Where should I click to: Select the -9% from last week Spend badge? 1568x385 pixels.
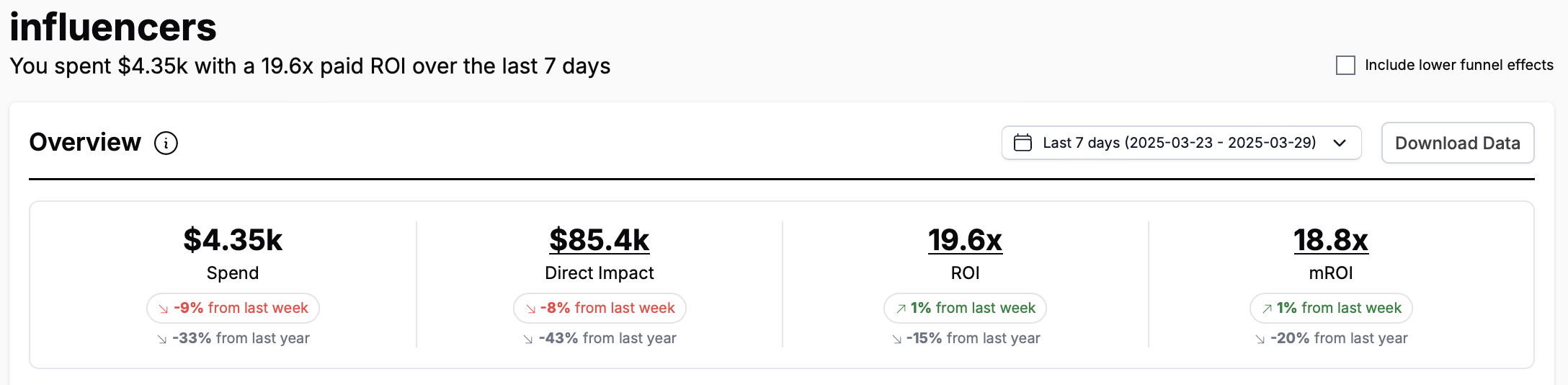[233, 308]
